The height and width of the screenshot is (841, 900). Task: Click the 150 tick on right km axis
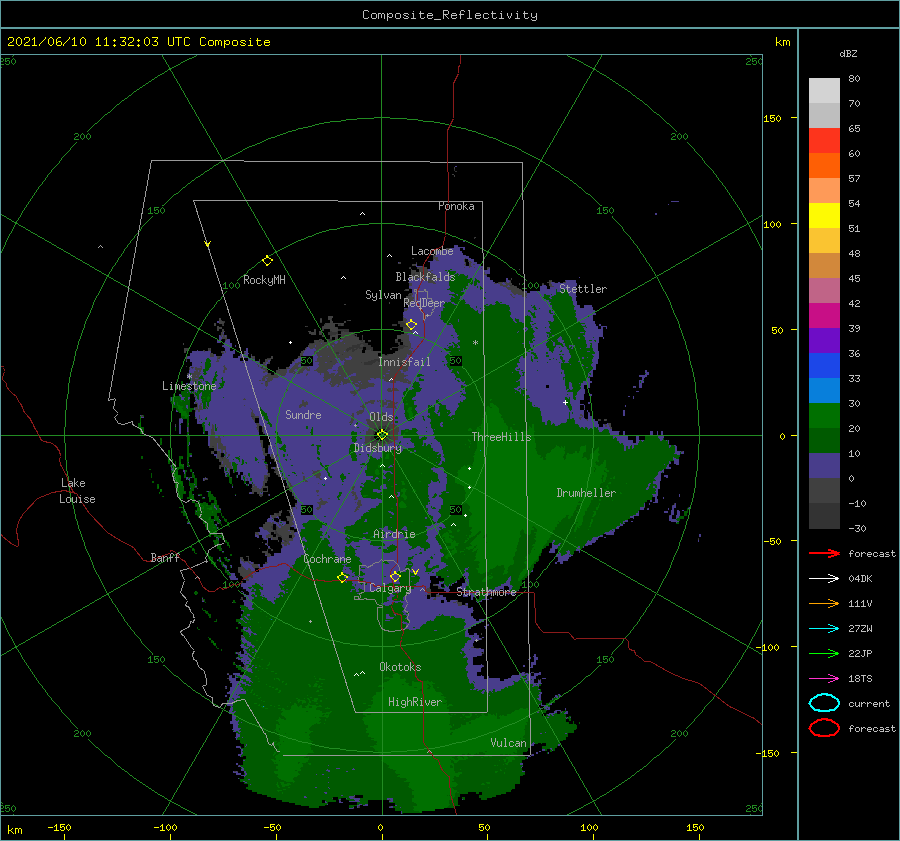click(x=773, y=118)
